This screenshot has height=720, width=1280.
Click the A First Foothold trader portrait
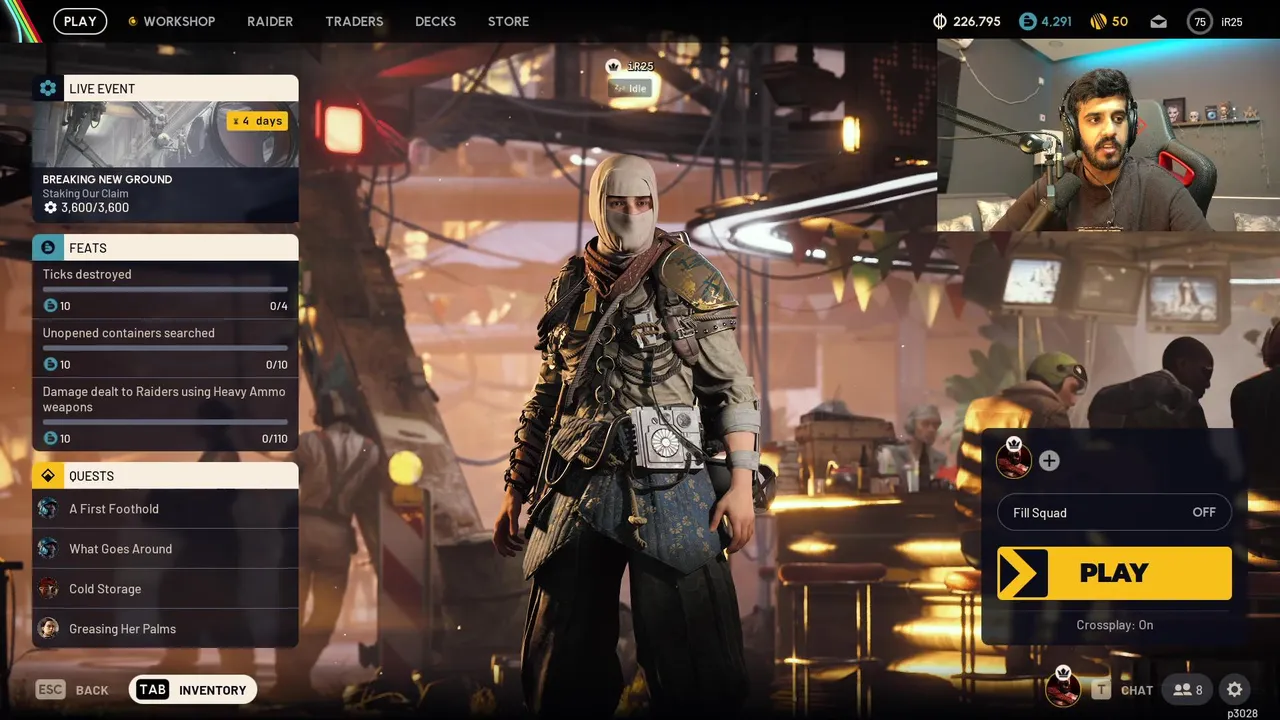48,508
